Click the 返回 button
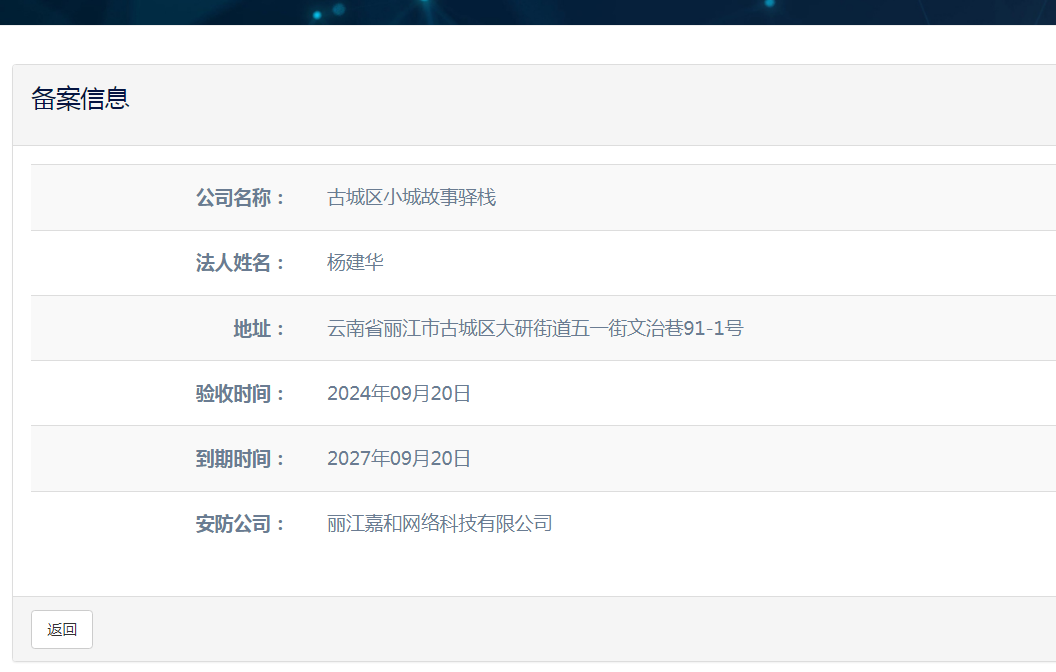1056x672 pixels. pyautogui.click(x=62, y=629)
